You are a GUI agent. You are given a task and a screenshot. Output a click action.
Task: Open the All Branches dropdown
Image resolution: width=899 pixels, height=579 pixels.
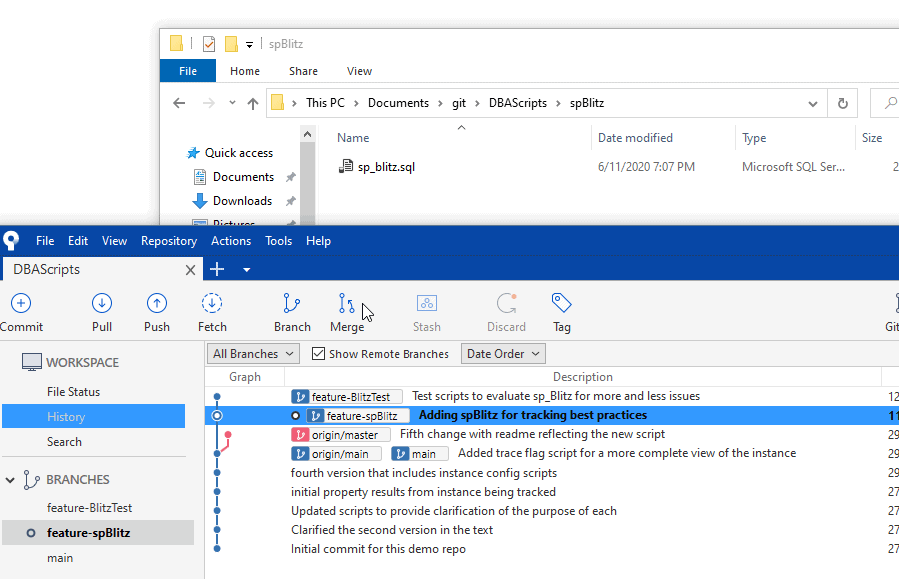point(253,354)
